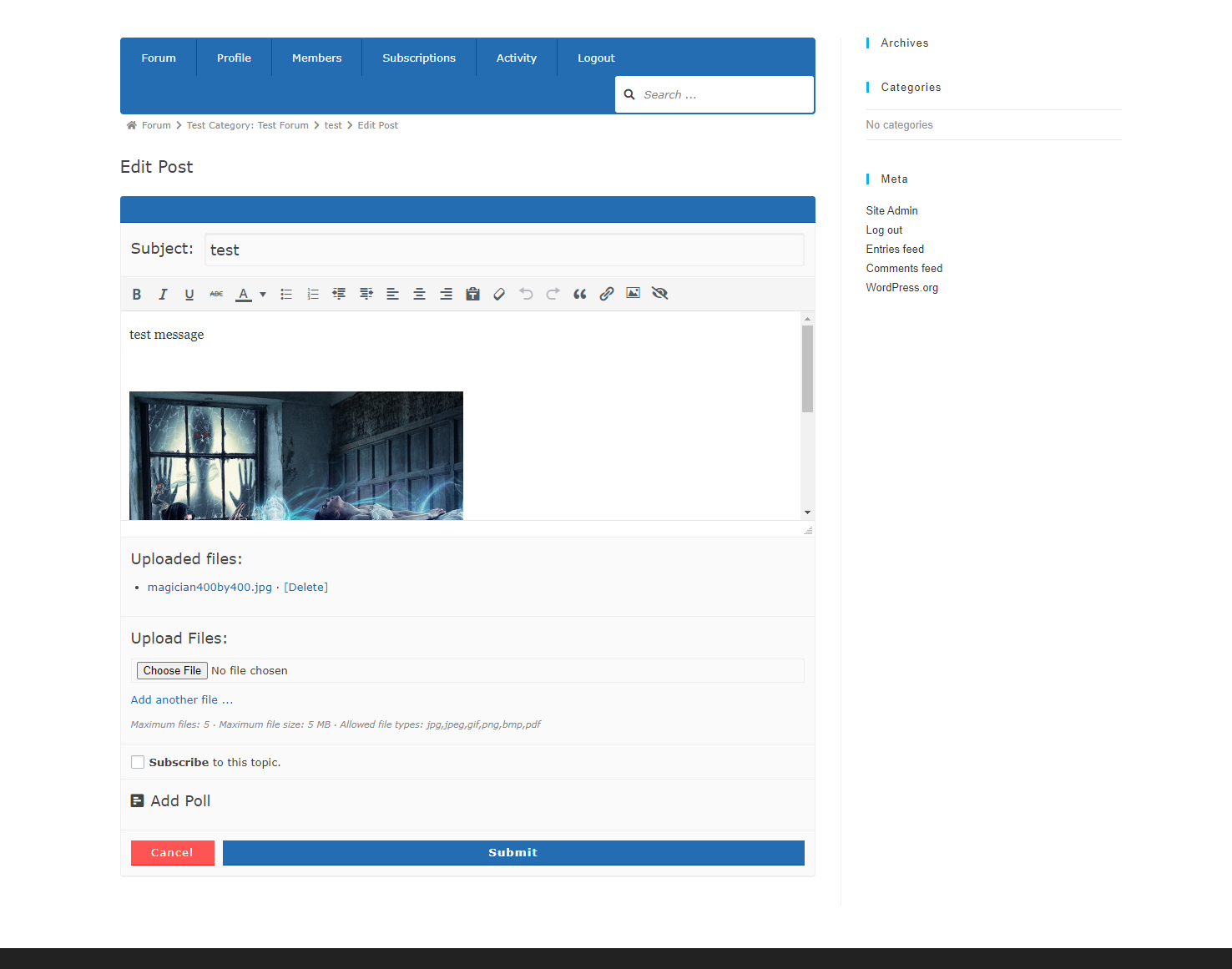Open the text color dropdown arrow
Viewport: 1232px width, 969px height.
263,294
